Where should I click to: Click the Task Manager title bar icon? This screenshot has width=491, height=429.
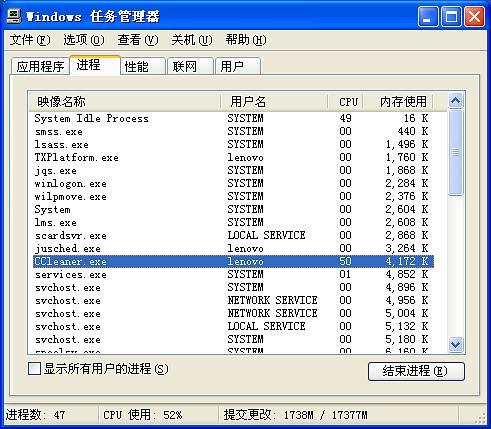pos(14,16)
